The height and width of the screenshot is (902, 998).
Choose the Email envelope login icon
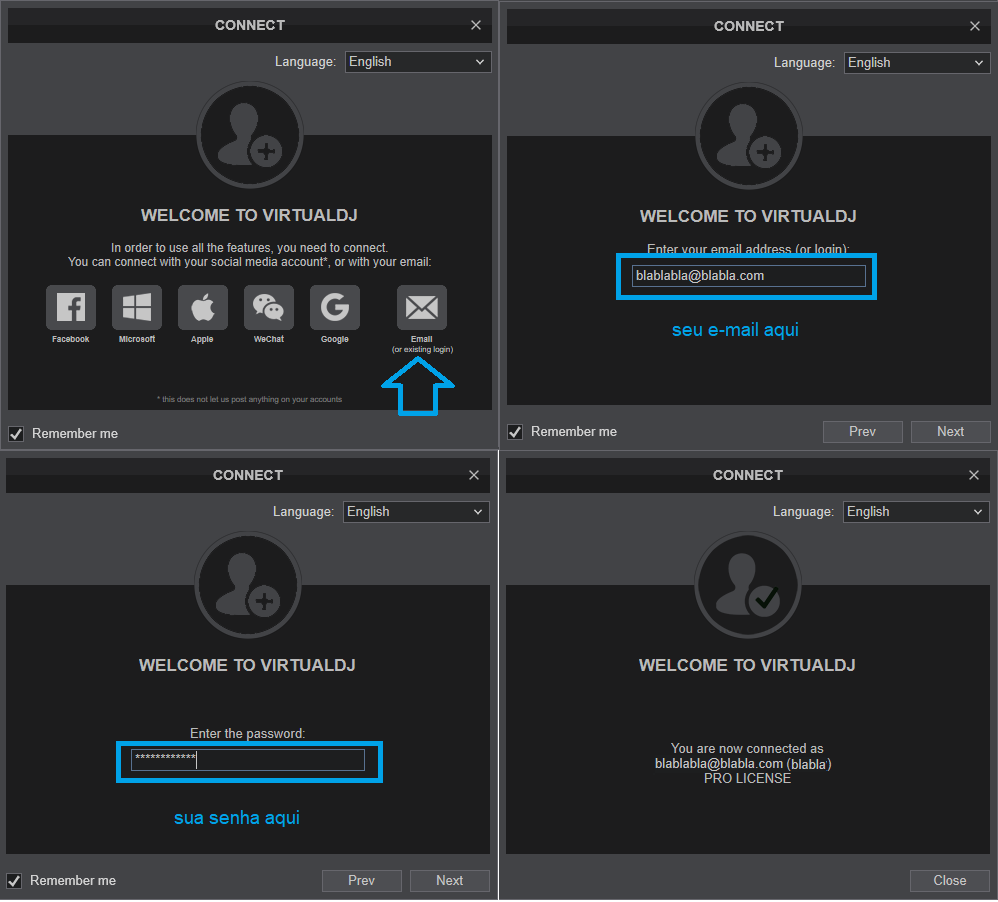421,307
